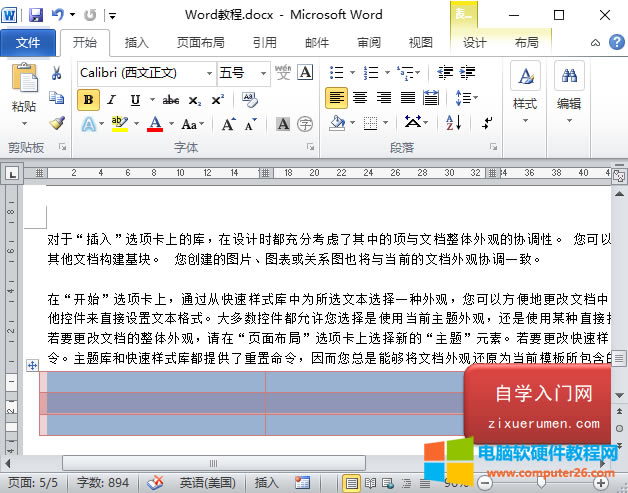Switch to the 页面布局 tab
This screenshot has width=628, height=493.
pos(200,42)
